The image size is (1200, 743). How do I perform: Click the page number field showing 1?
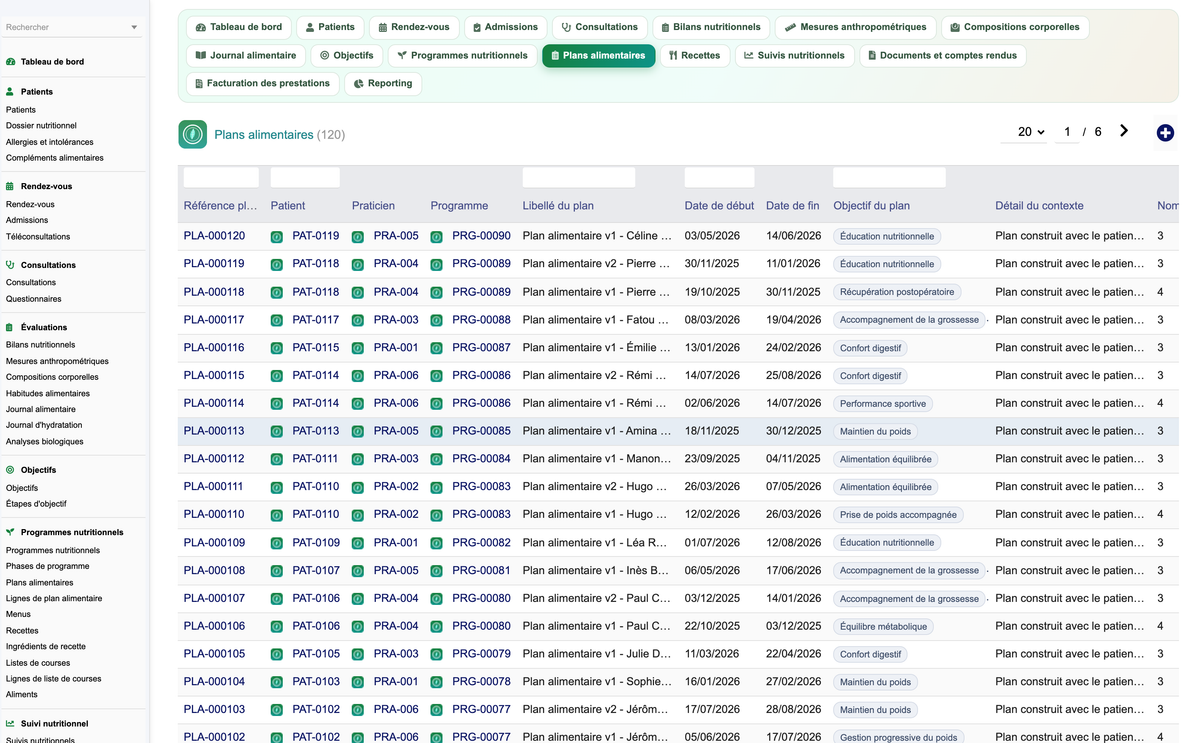(x=1067, y=132)
